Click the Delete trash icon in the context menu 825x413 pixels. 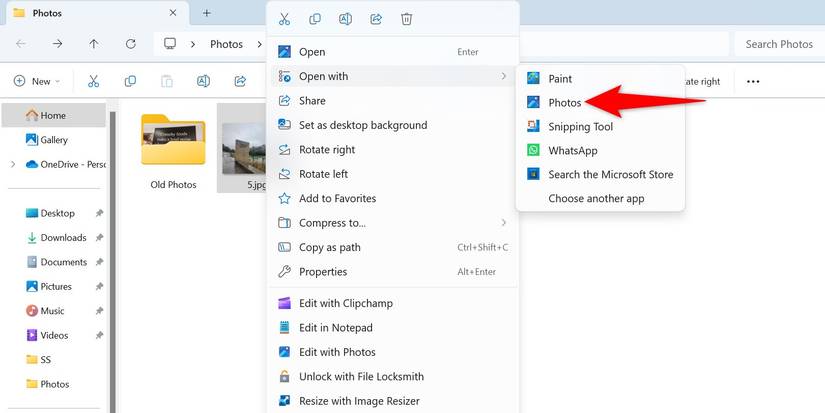(x=406, y=19)
